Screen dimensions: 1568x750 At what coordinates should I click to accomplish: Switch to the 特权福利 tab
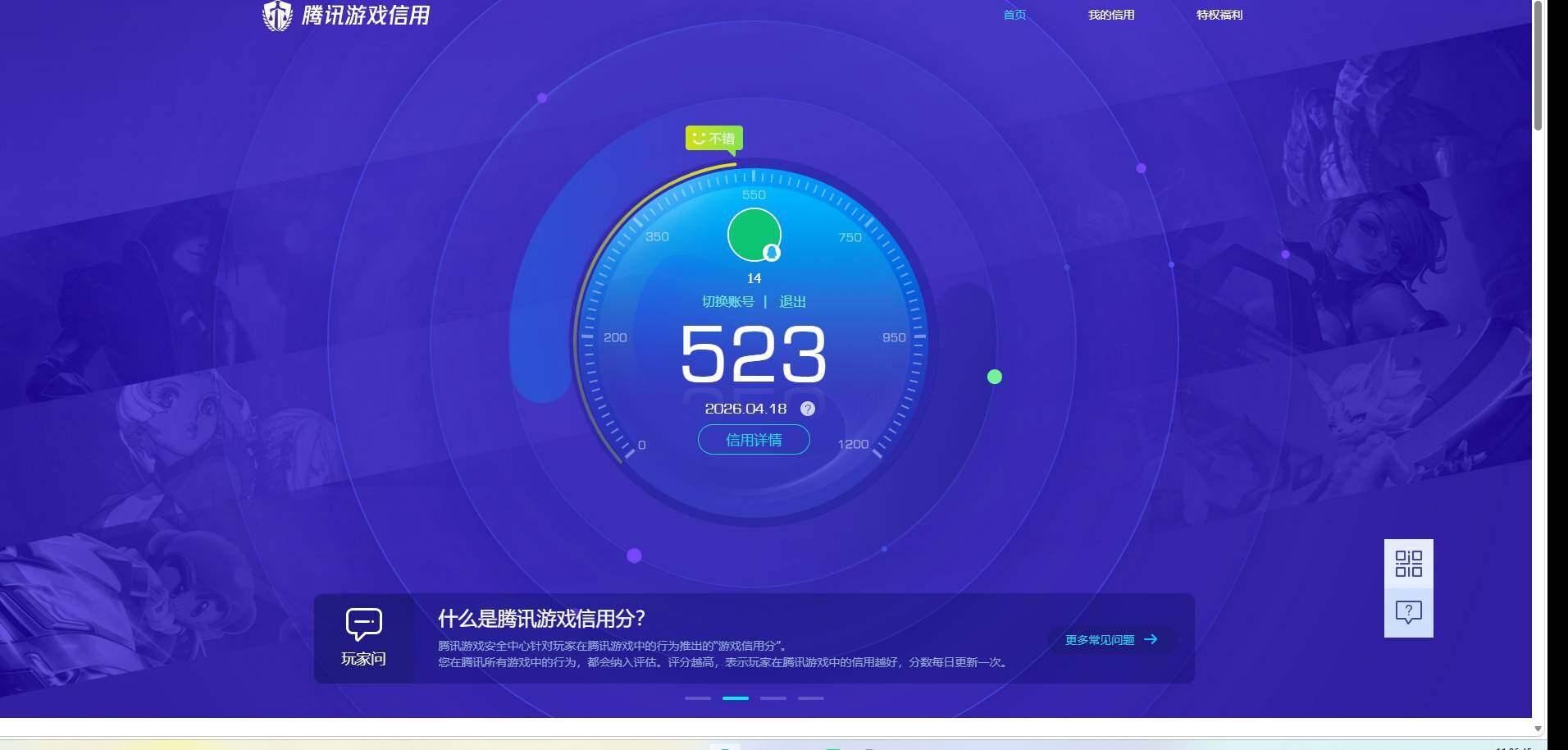(x=1219, y=14)
